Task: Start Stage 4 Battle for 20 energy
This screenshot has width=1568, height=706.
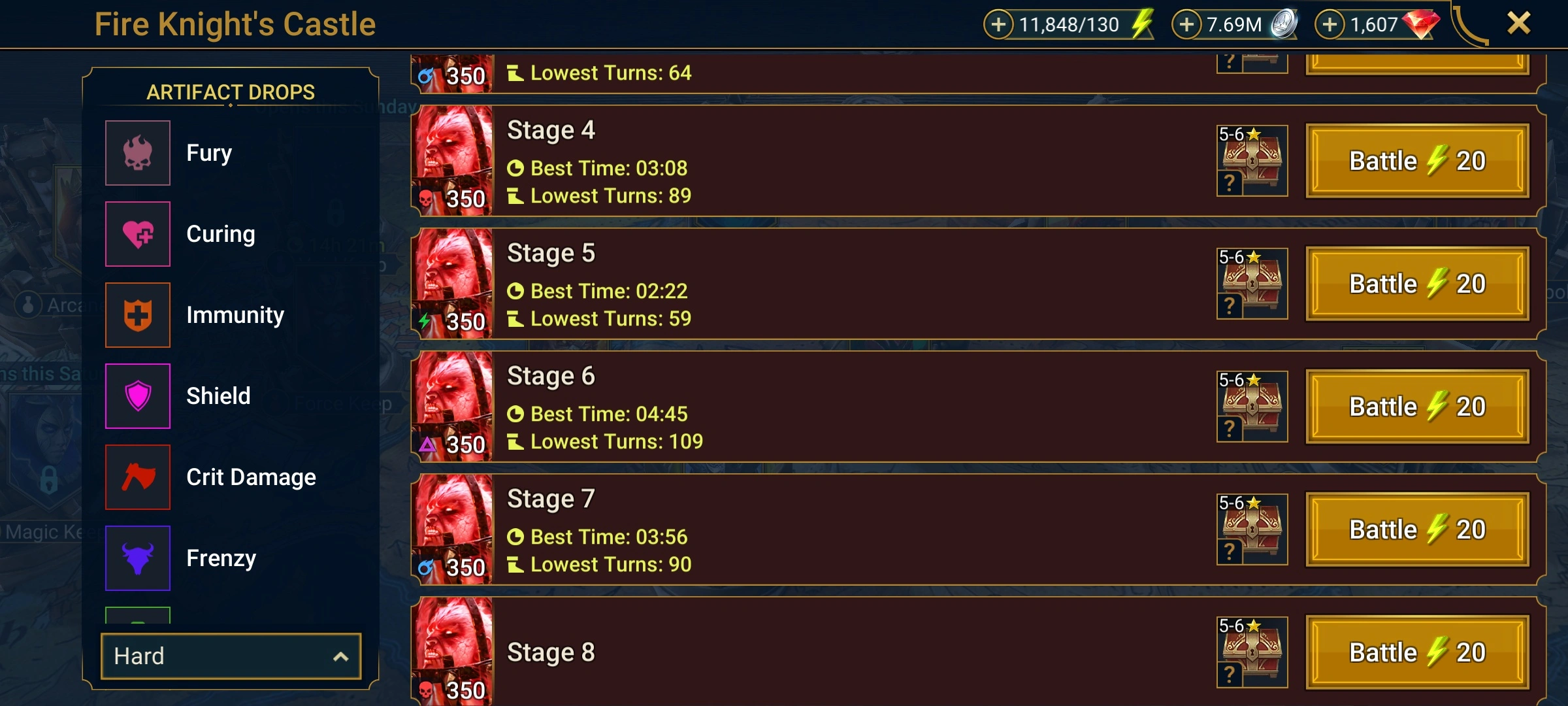Action: pos(1417,161)
